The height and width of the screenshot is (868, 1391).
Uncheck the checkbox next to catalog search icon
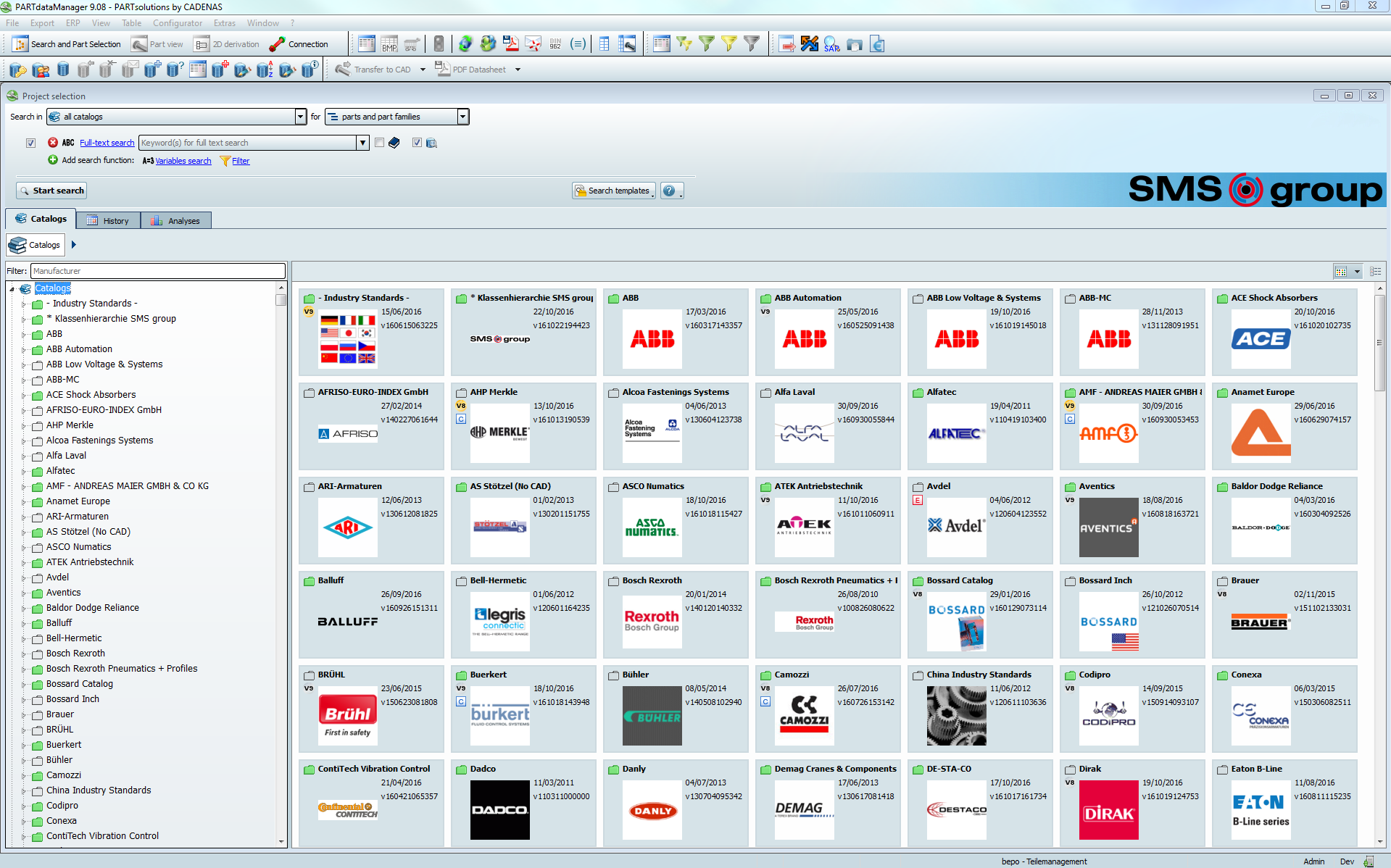pos(417,143)
